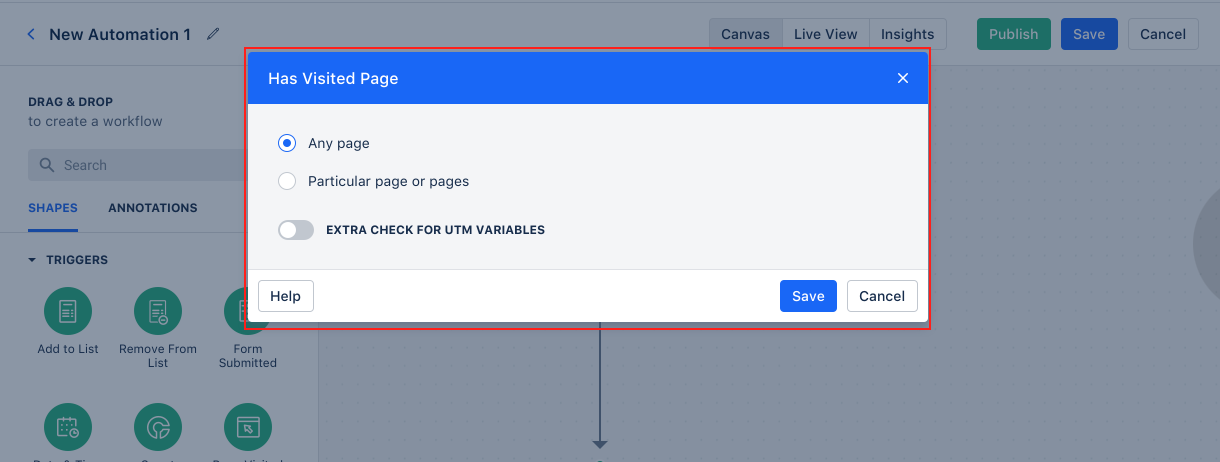Image resolution: width=1220 pixels, height=462 pixels.
Task: Choose Particular page or pages option
Action: click(287, 181)
